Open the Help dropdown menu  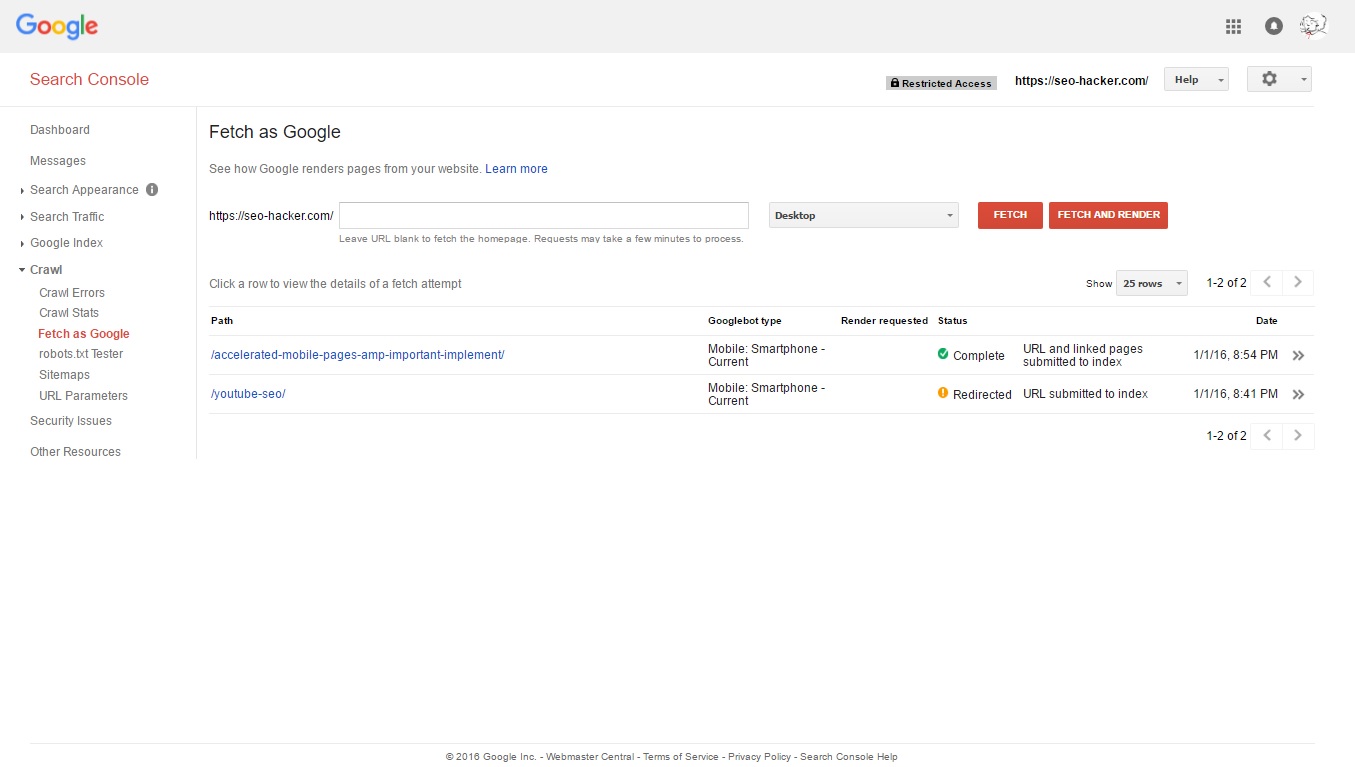(1195, 80)
